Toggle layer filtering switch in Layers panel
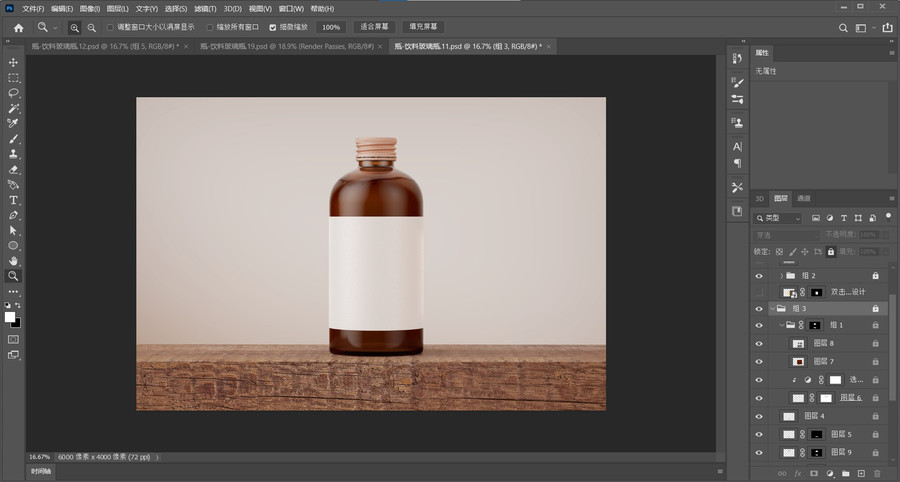 (x=889, y=217)
